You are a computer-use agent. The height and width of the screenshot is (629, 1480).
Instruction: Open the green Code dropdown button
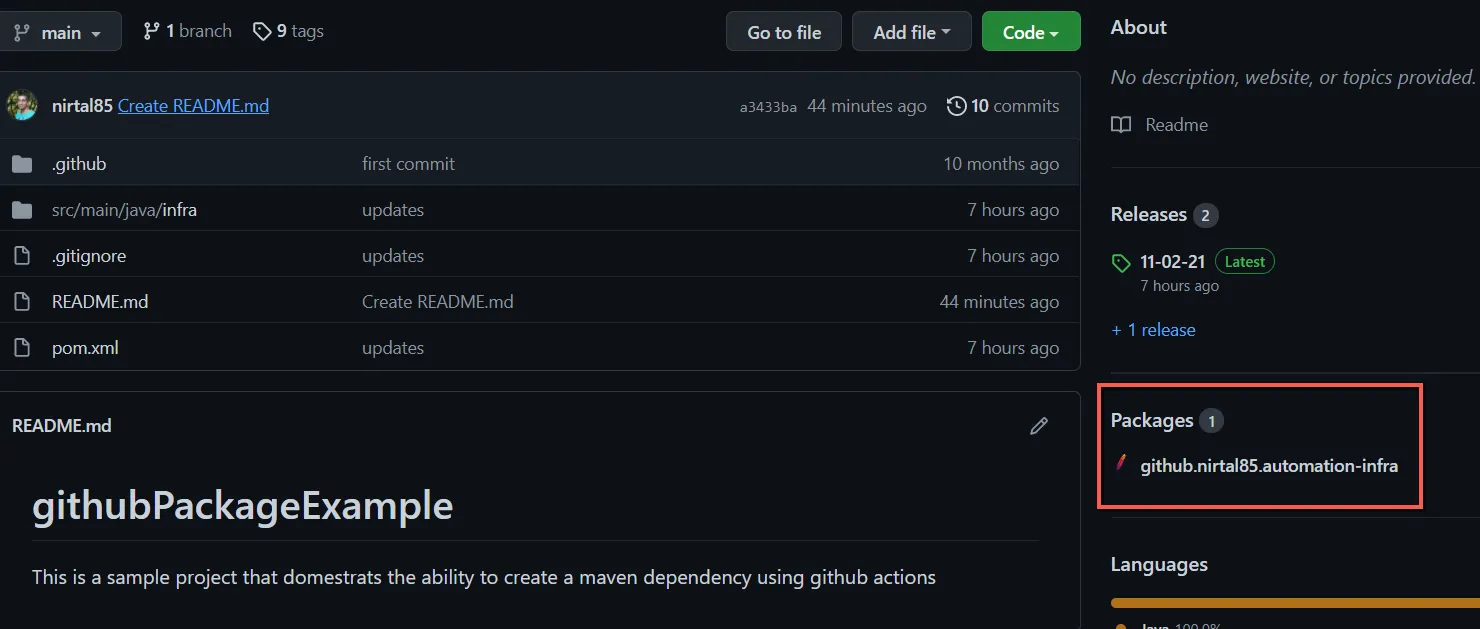coord(1031,32)
